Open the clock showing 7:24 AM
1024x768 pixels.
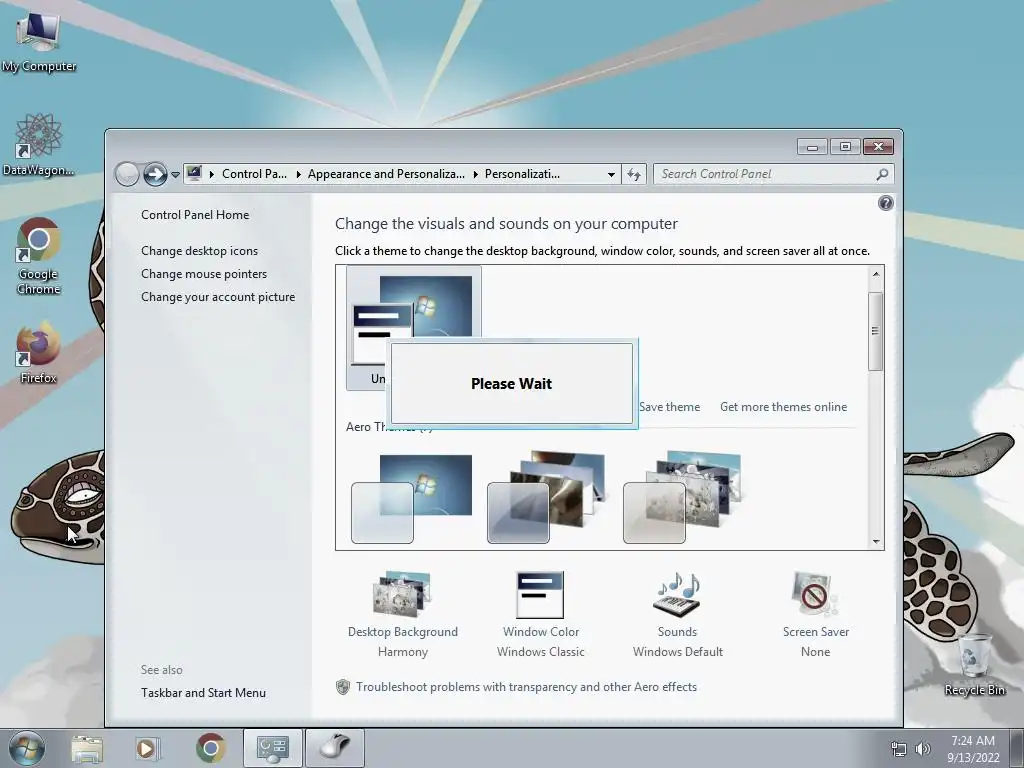(973, 748)
